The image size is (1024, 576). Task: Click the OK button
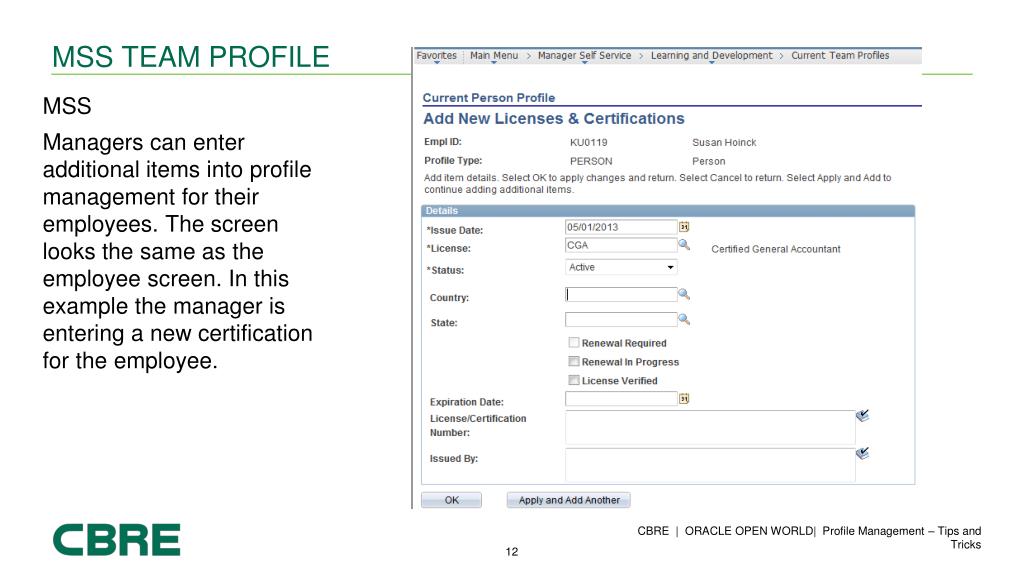click(x=451, y=500)
